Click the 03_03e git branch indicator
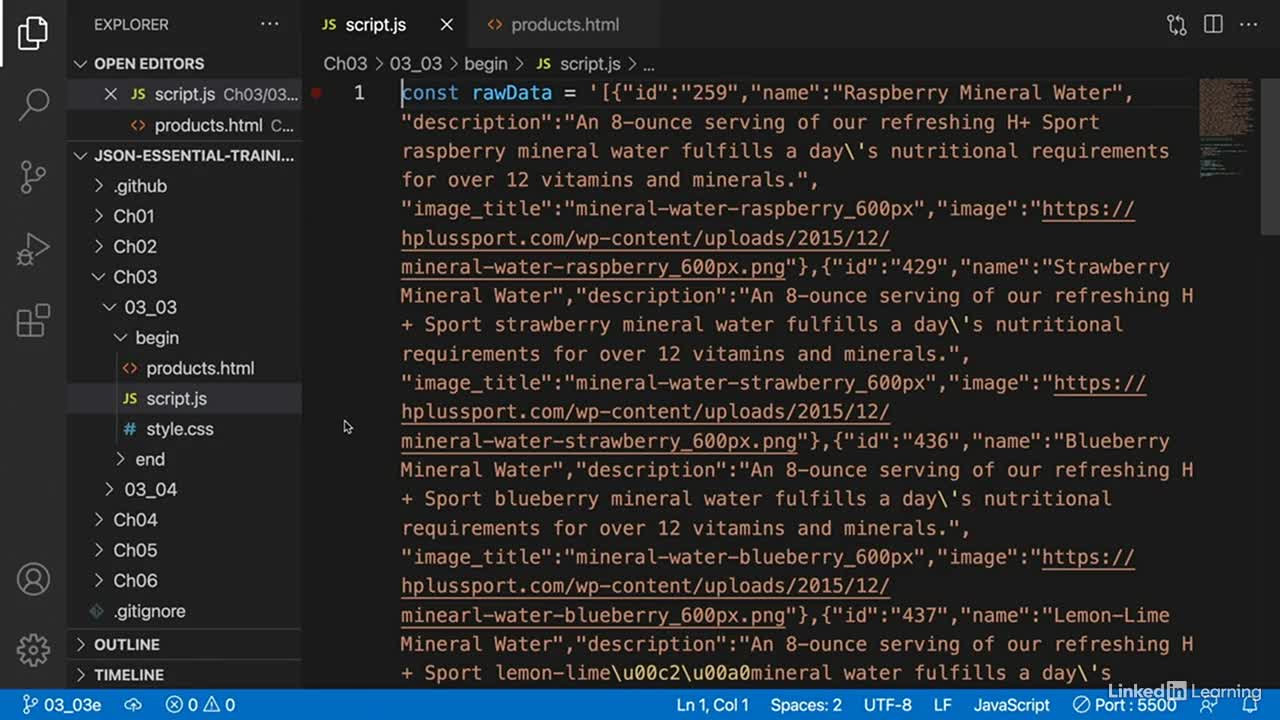Screen dimensions: 1280x720 (x=62, y=705)
